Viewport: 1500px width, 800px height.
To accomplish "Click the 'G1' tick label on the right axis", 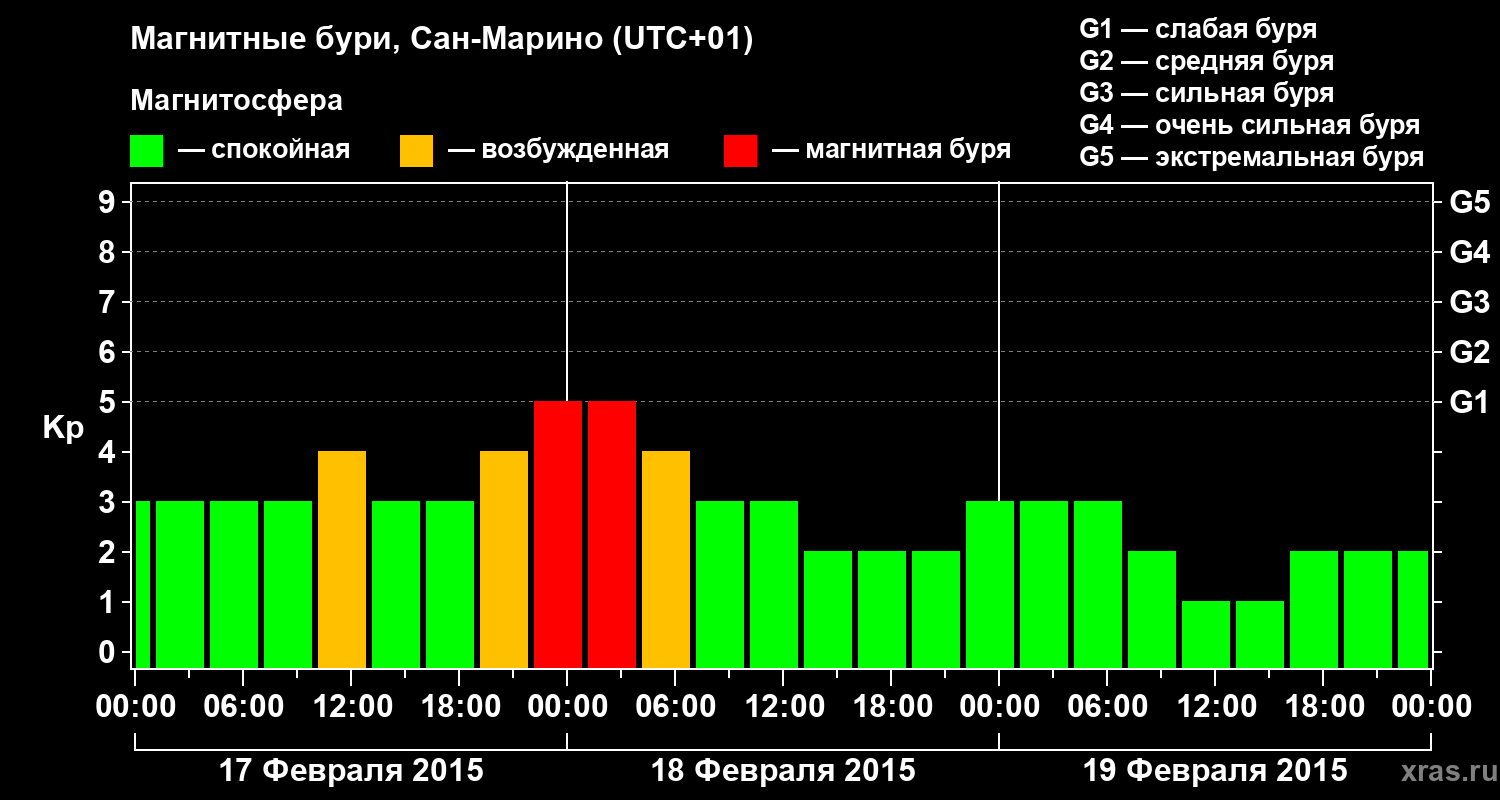I will click(x=1469, y=403).
